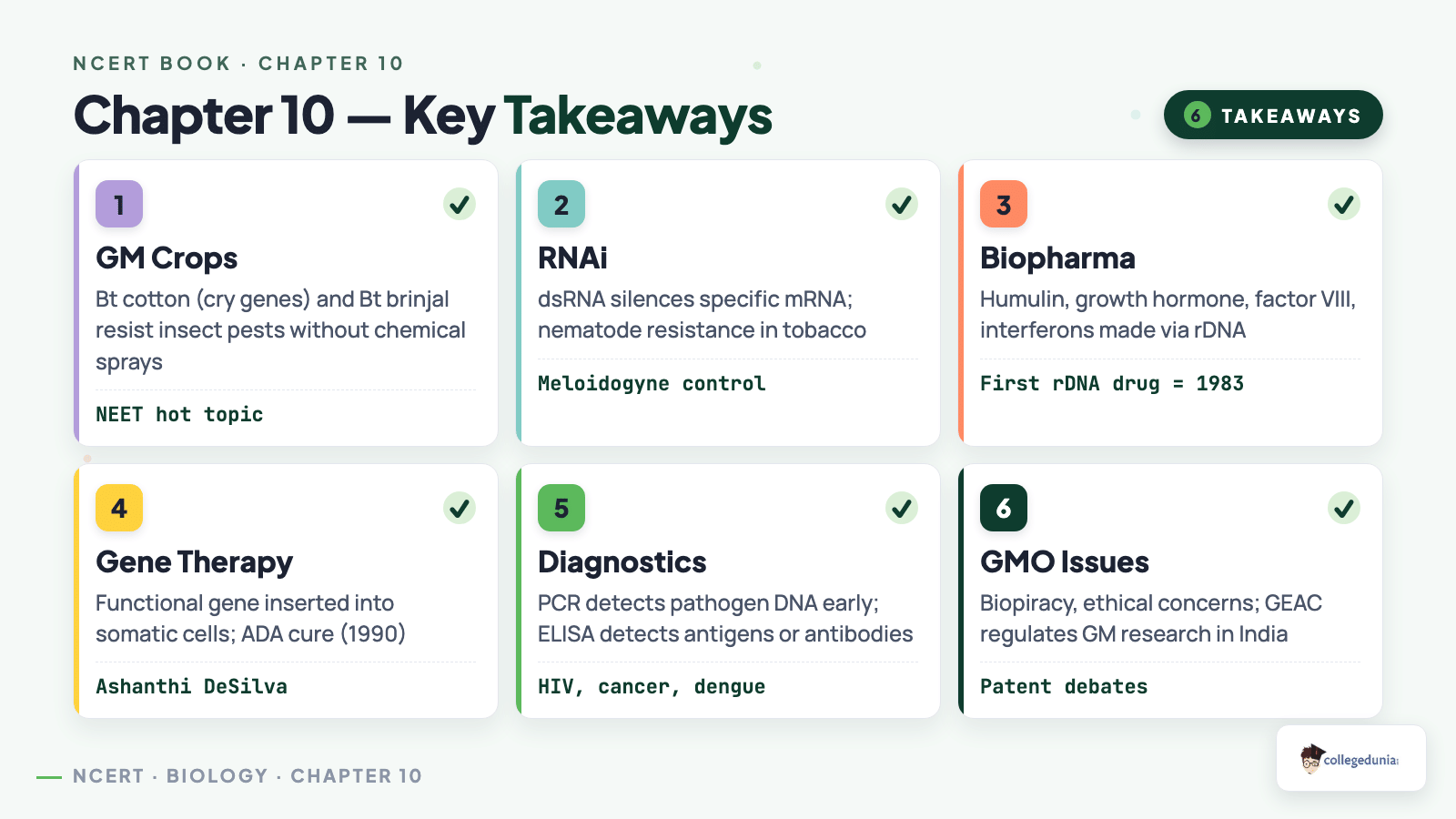Click the Ashanthi DeSilva tag
Viewport: 1456px width, 819px height.
[191, 686]
